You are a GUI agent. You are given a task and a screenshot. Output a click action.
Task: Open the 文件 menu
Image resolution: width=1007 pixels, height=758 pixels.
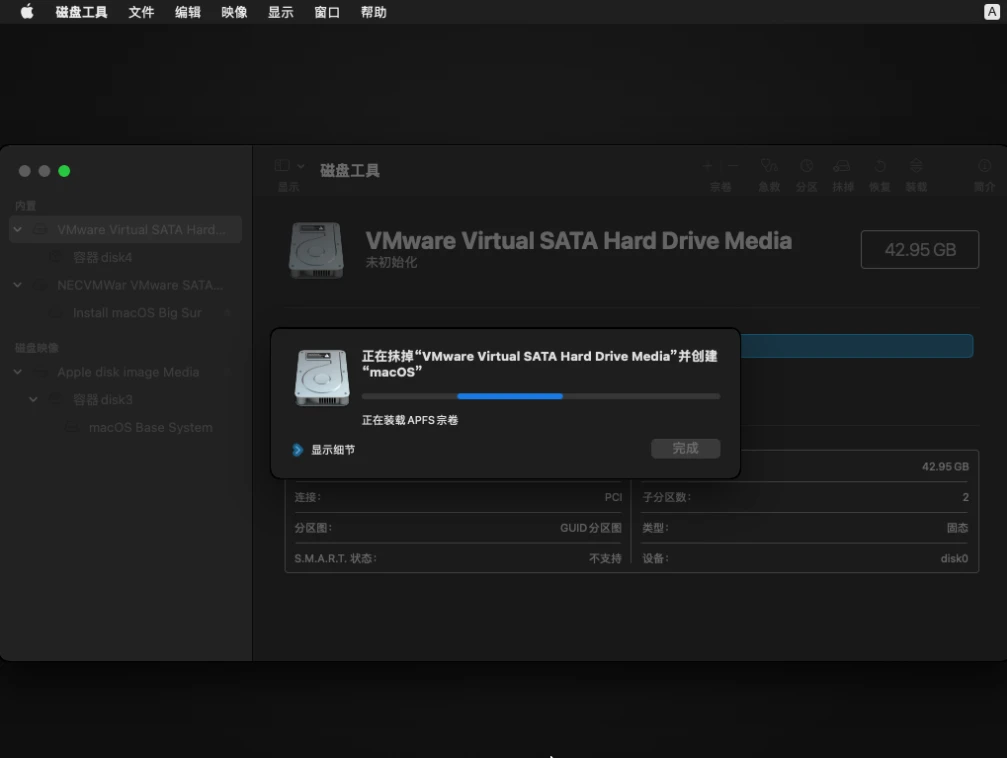coord(141,12)
